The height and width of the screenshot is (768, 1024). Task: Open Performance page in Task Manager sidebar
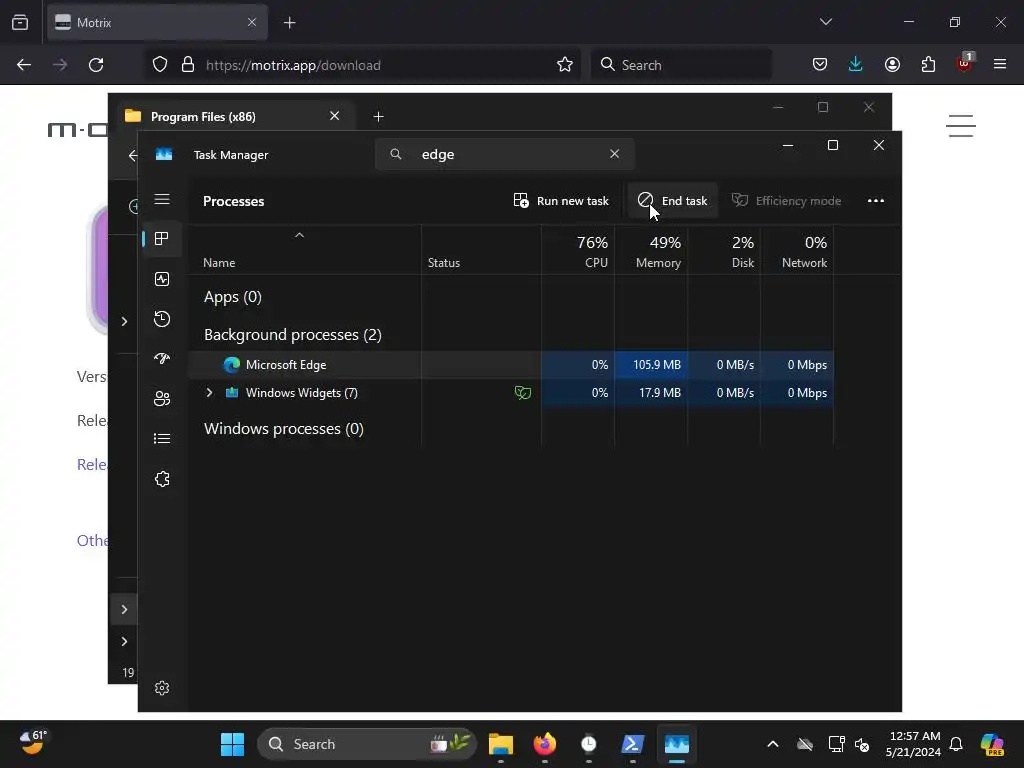162,279
